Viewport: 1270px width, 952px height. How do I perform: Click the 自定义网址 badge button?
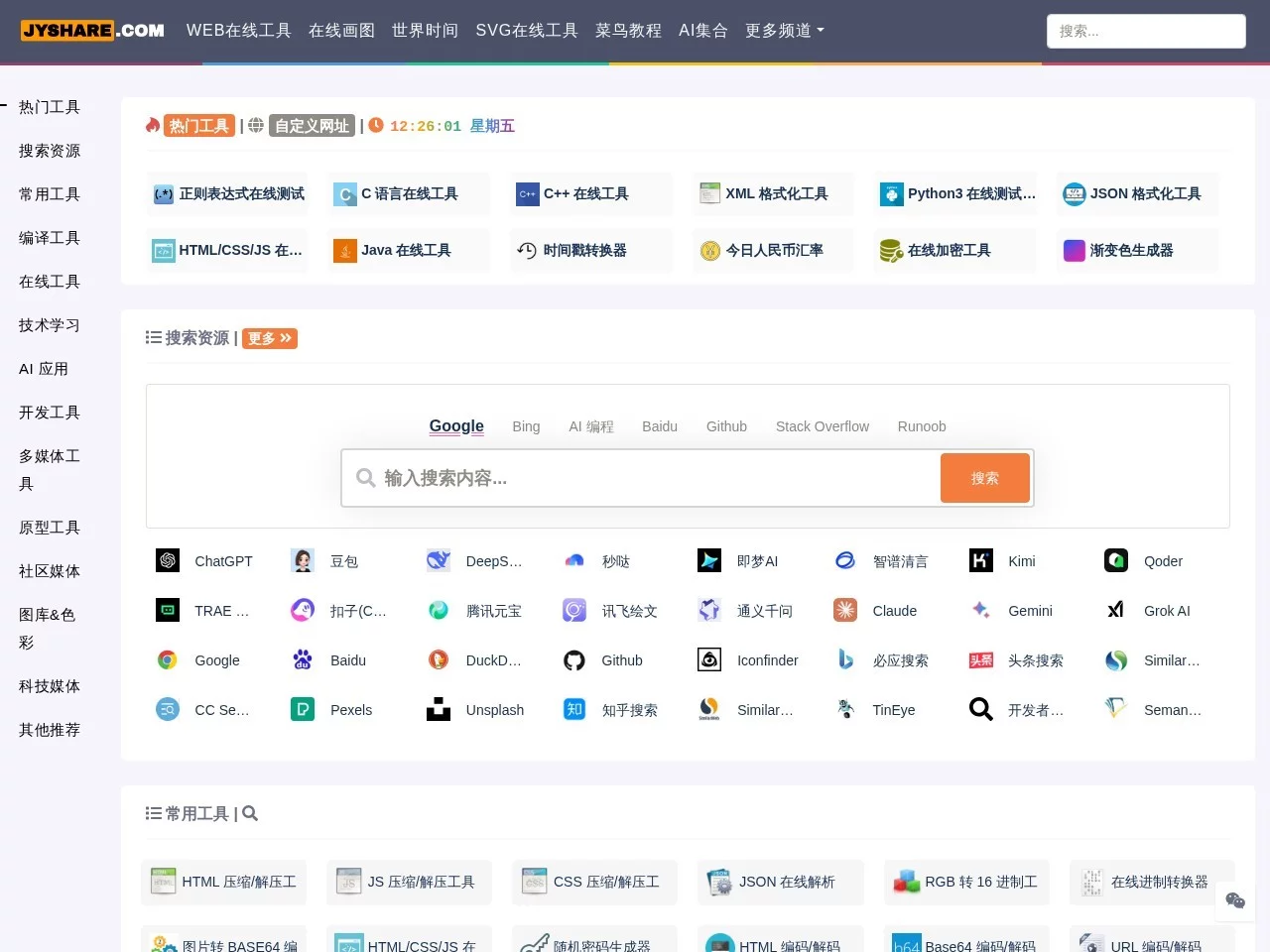point(312,126)
